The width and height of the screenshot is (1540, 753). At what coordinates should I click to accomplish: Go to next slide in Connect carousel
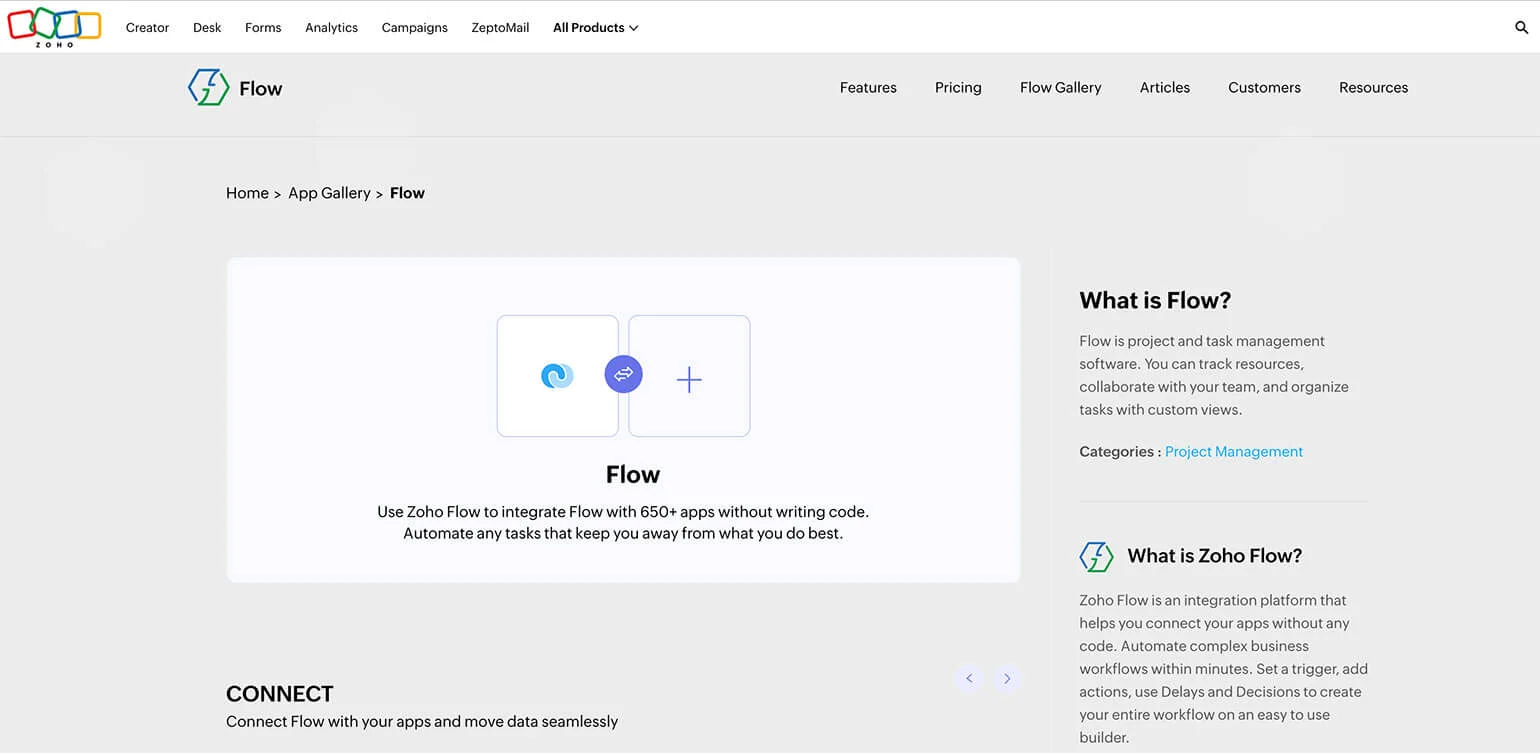(x=1007, y=679)
